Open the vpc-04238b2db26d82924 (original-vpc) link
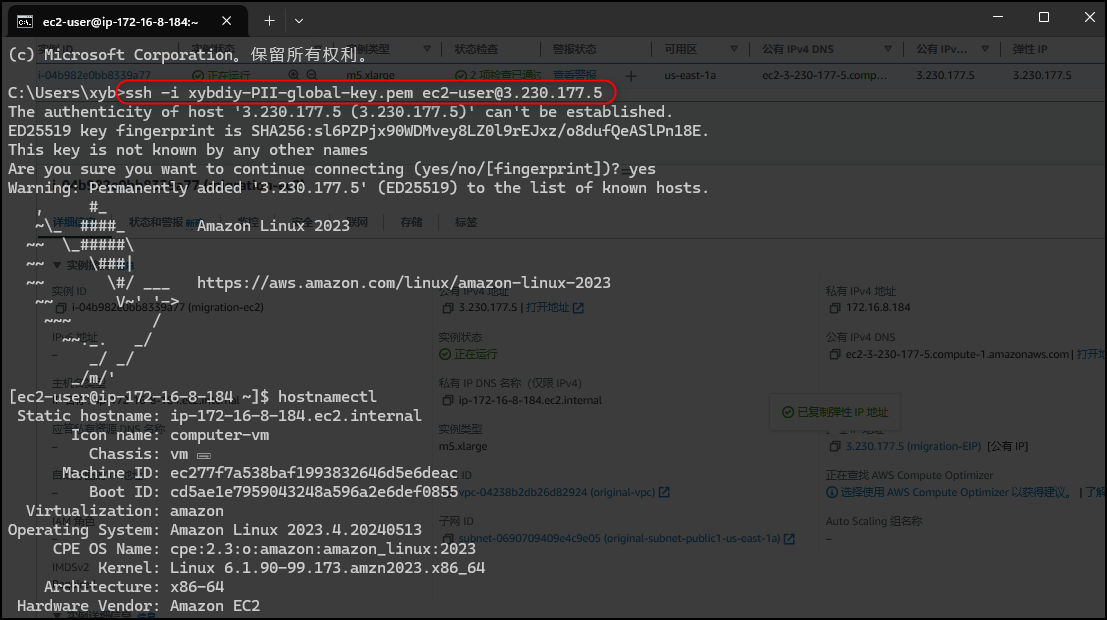1107x620 pixels. point(557,492)
